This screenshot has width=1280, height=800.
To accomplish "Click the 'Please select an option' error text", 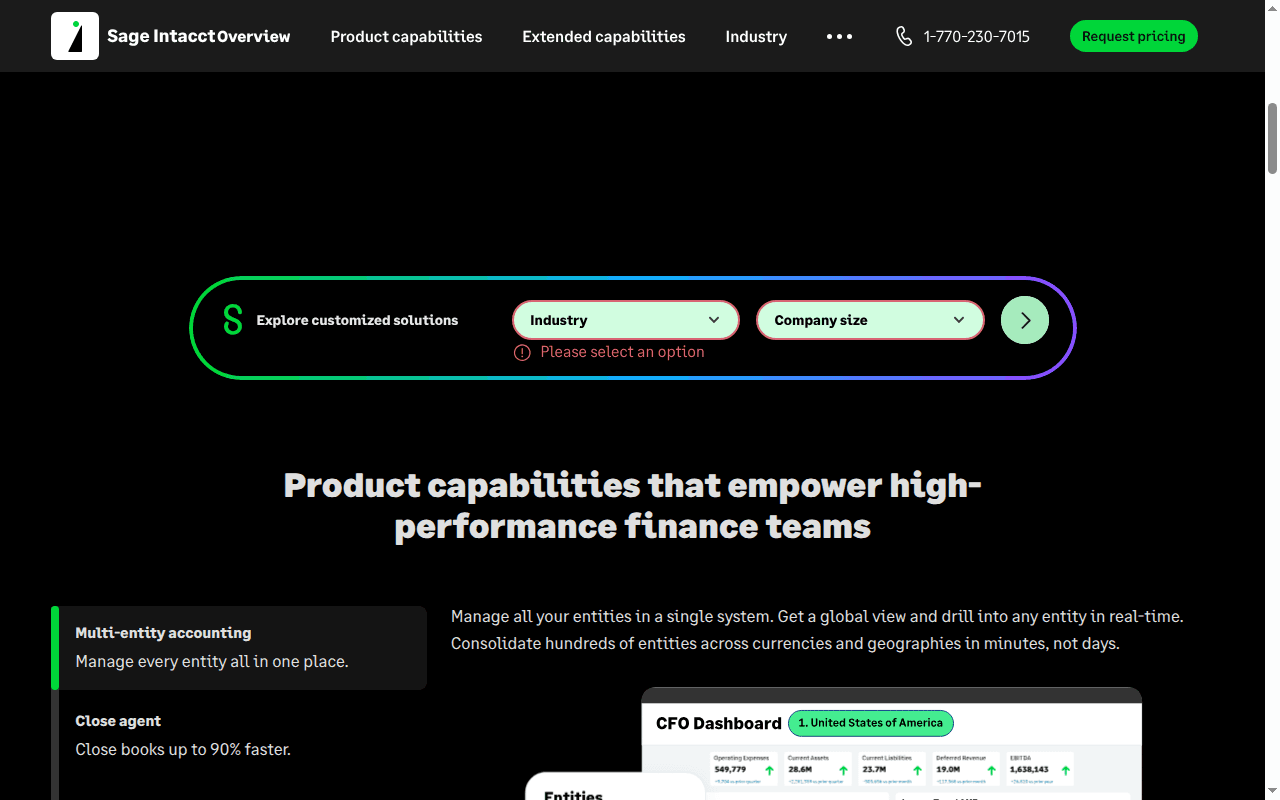I will pos(622,352).
